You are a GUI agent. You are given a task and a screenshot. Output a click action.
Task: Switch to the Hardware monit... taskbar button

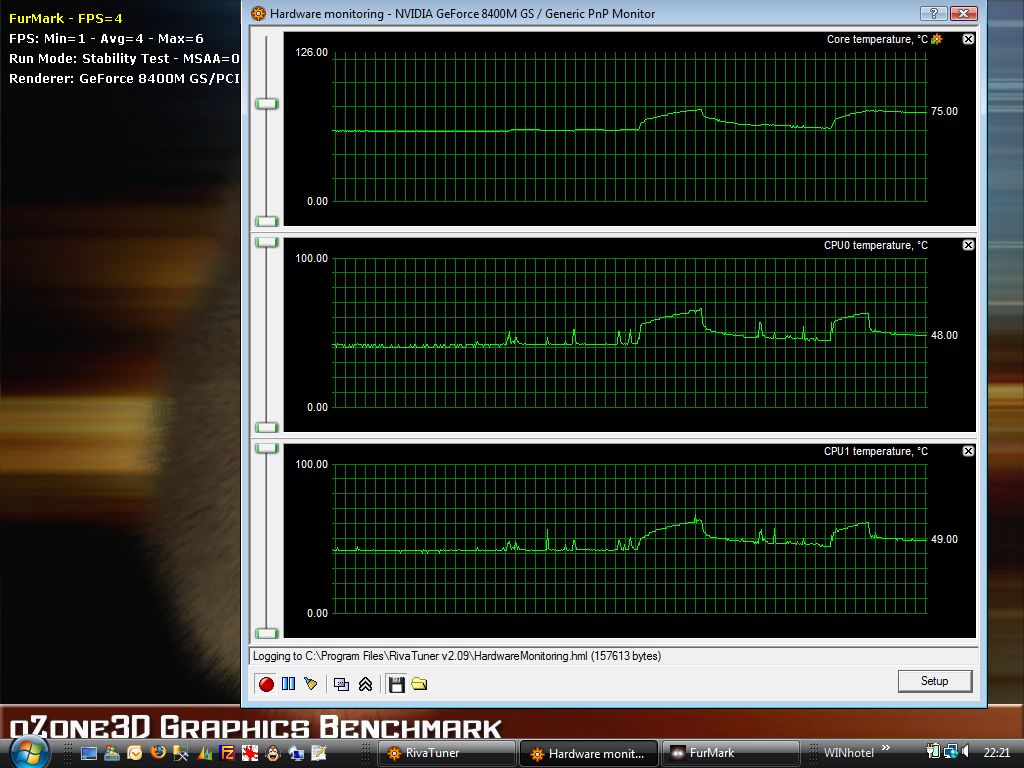point(589,754)
